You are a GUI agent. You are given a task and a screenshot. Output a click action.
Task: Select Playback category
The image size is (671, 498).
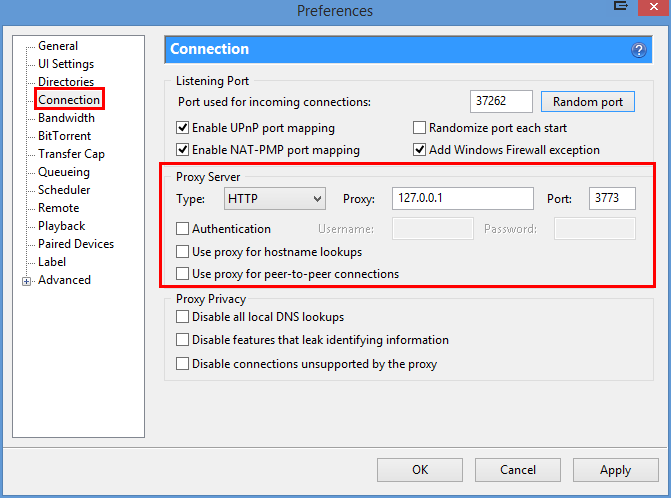click(62, 226)
